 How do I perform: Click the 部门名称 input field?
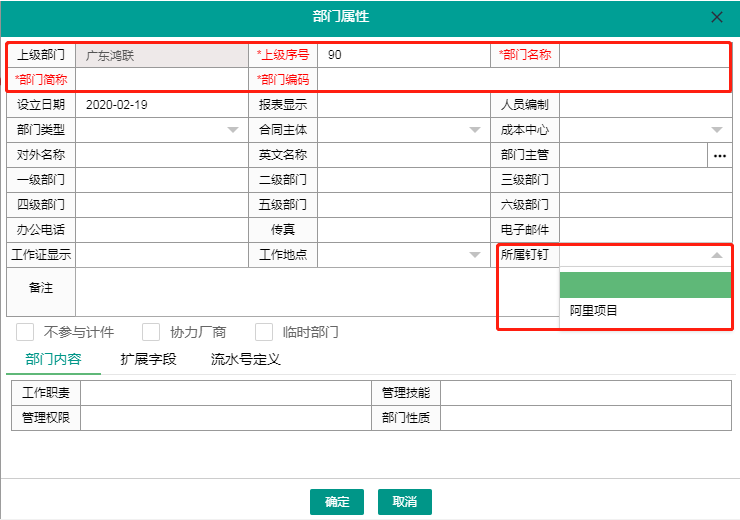644,55
